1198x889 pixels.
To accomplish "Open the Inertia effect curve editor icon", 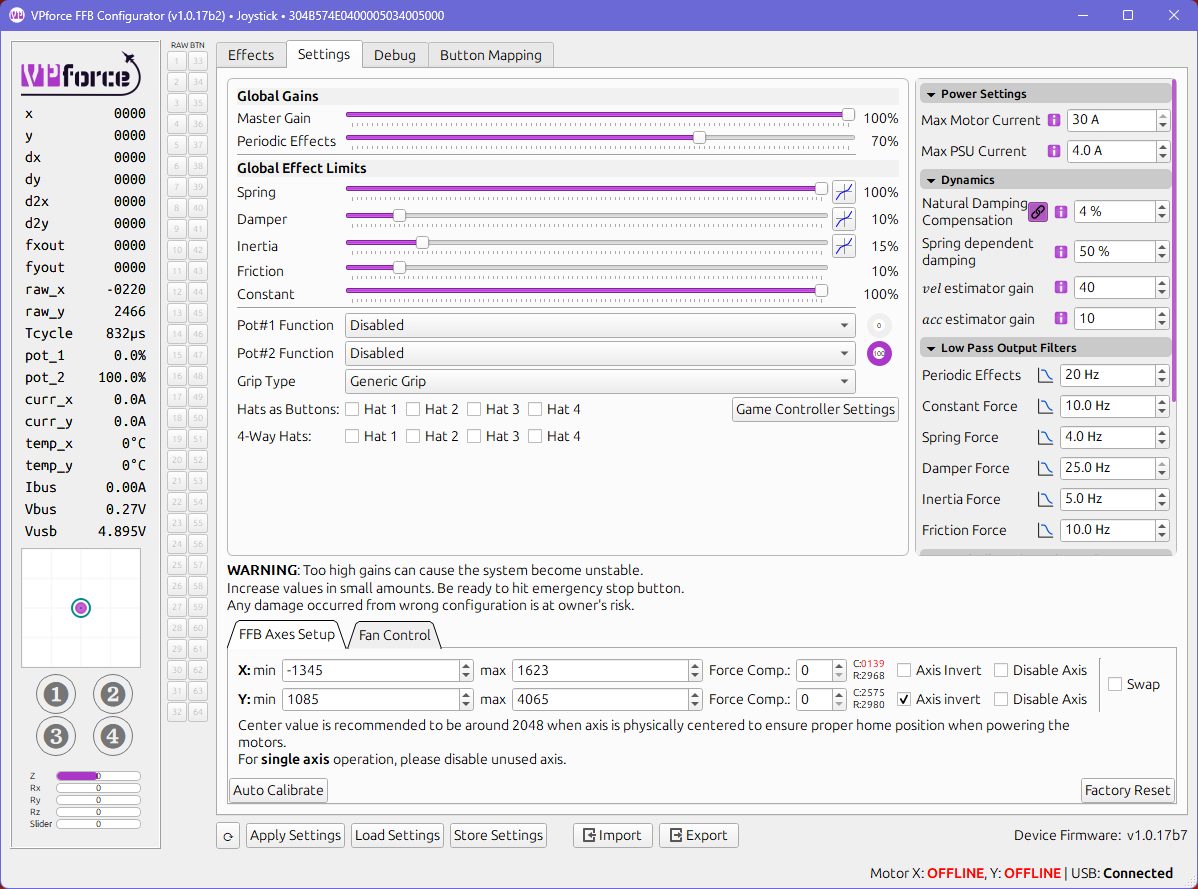I will tap(843, 246).
